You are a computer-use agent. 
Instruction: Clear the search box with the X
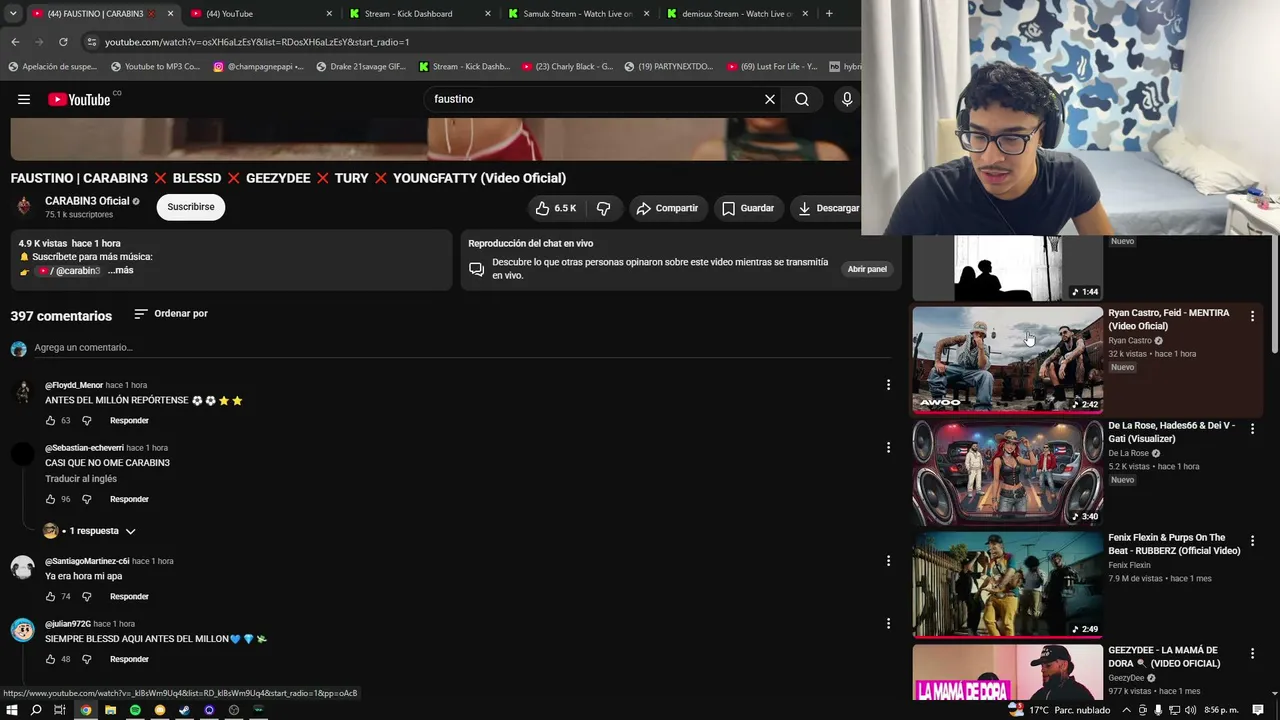point(770,99)
